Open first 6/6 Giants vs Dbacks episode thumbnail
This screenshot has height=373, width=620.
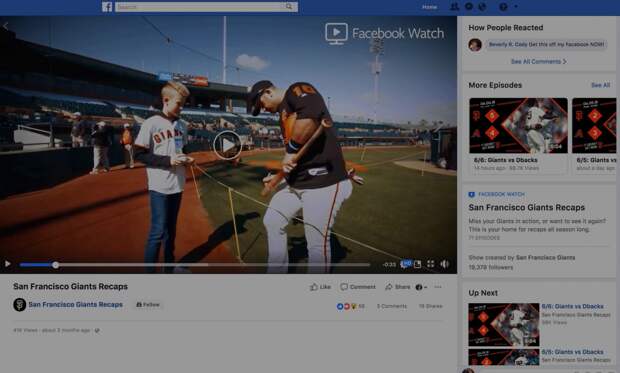pyautogui.click(x=518, y=126)
